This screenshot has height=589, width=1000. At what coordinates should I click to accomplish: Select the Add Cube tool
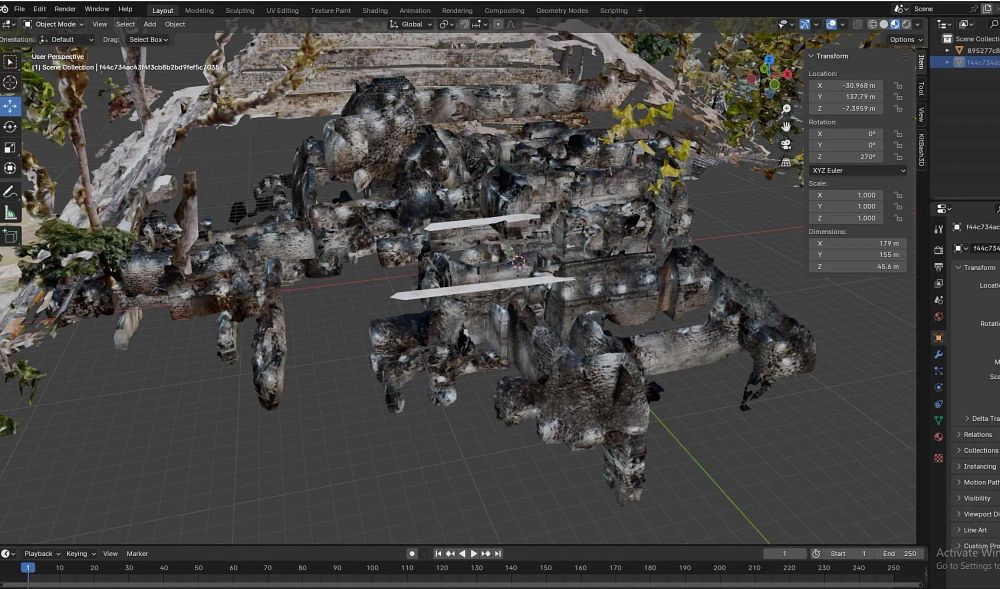point(10,236)
